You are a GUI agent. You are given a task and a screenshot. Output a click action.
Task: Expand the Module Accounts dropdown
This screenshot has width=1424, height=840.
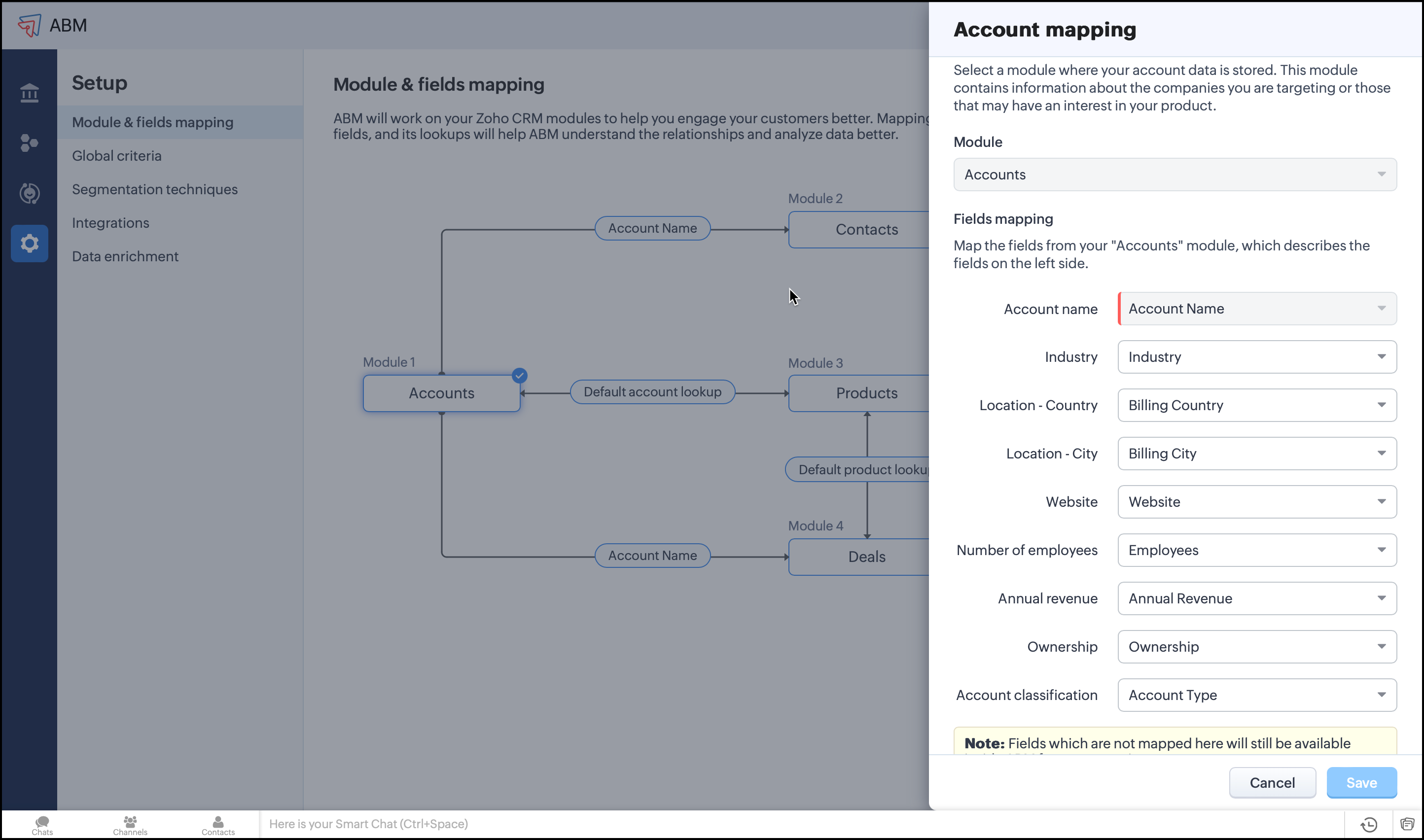click(x=1175, y=175)
